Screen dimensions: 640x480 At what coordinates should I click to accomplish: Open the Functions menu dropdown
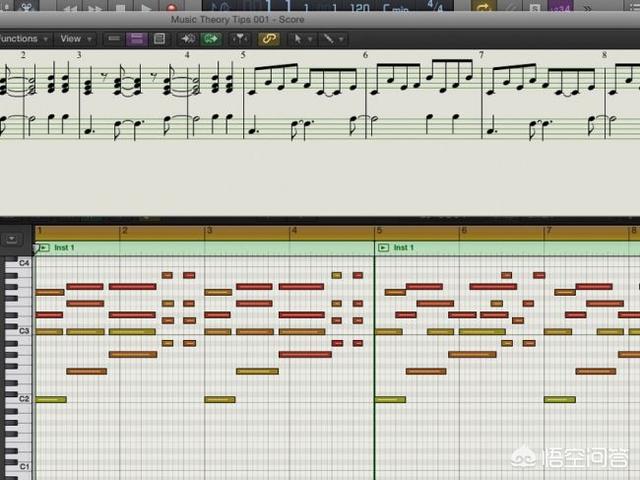pos(22,39)
